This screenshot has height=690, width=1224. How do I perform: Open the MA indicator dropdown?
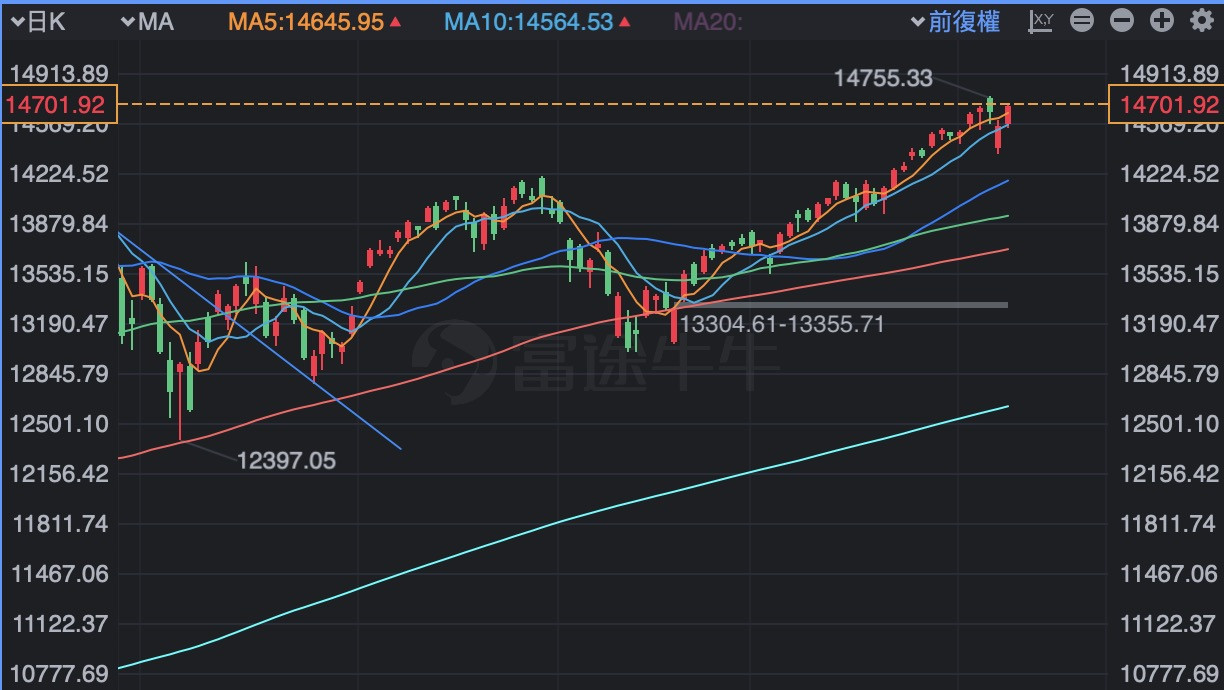148,22
